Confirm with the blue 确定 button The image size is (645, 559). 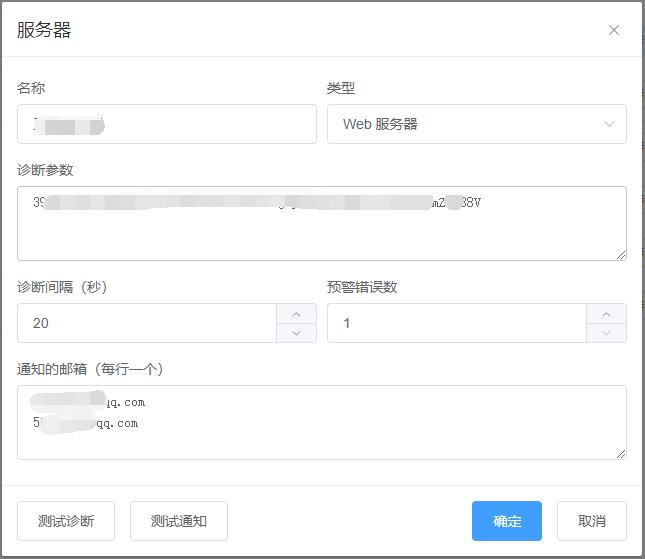pyautogui.click(x=506, y=521)
